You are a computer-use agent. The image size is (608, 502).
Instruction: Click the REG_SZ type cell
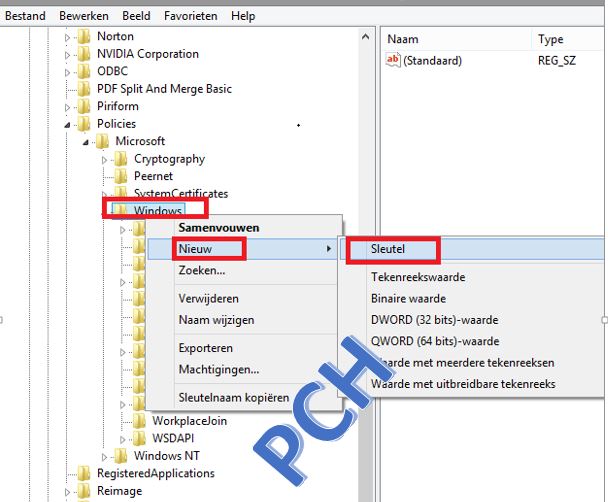point(557,61)
